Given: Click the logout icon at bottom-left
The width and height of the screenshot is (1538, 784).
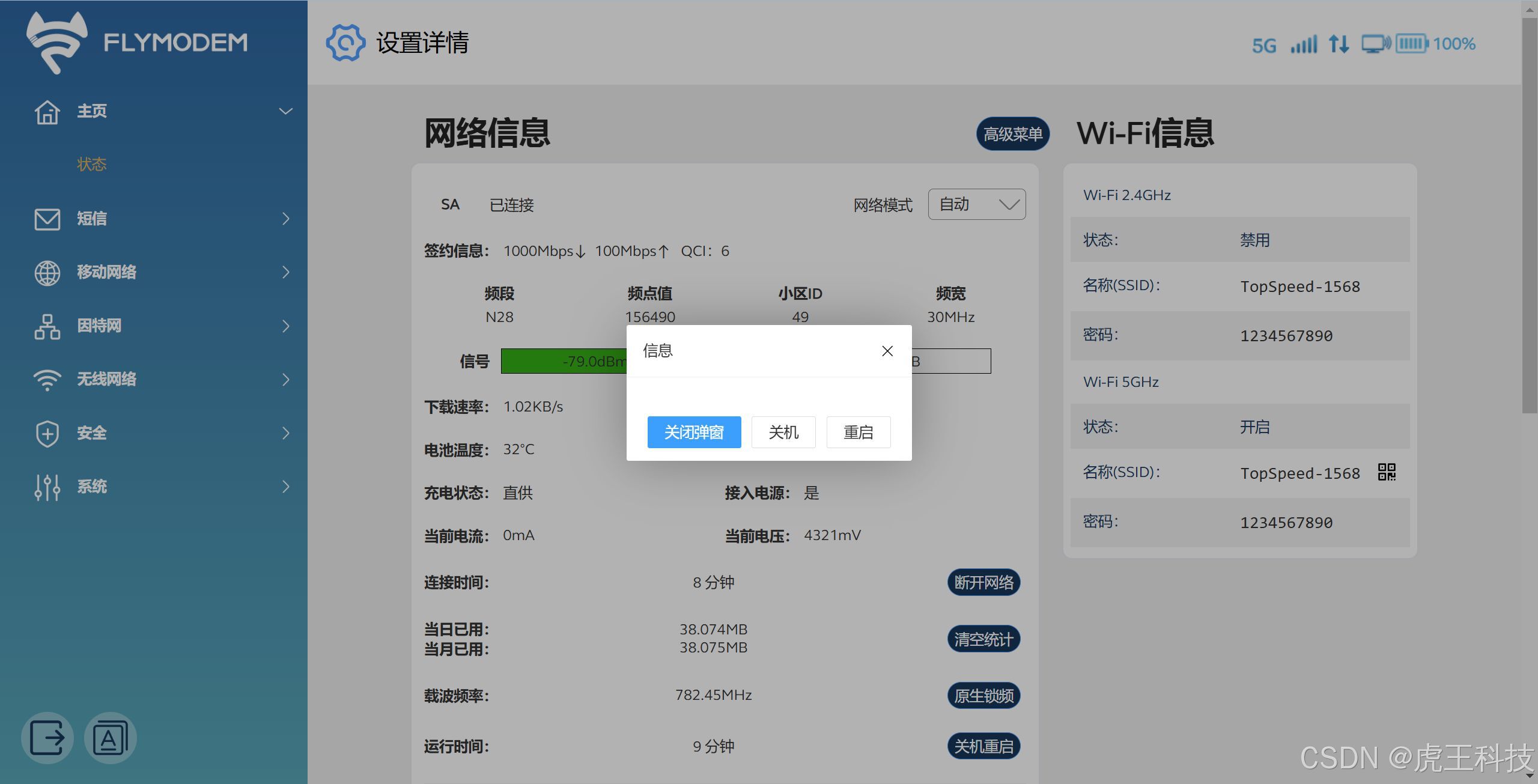Looking at the screenshot, I should click(47, 738).
